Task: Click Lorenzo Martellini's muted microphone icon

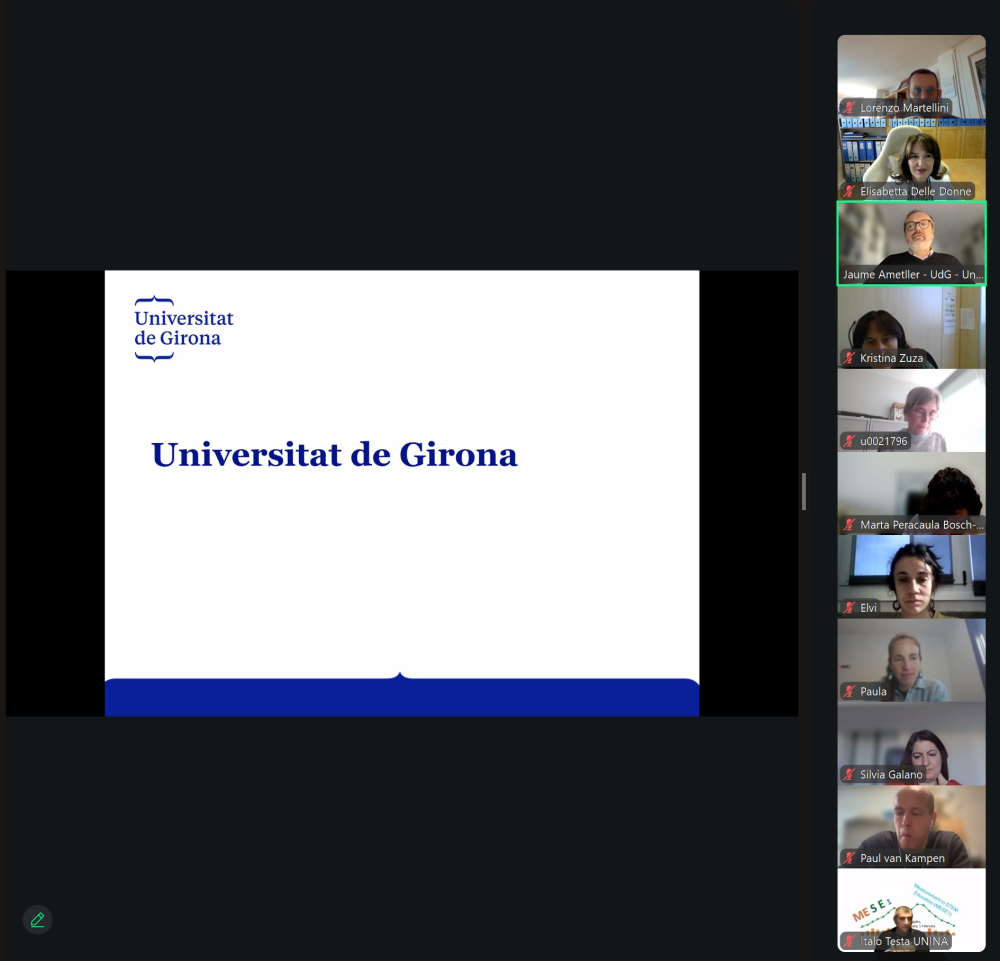Action: point(850,108)
